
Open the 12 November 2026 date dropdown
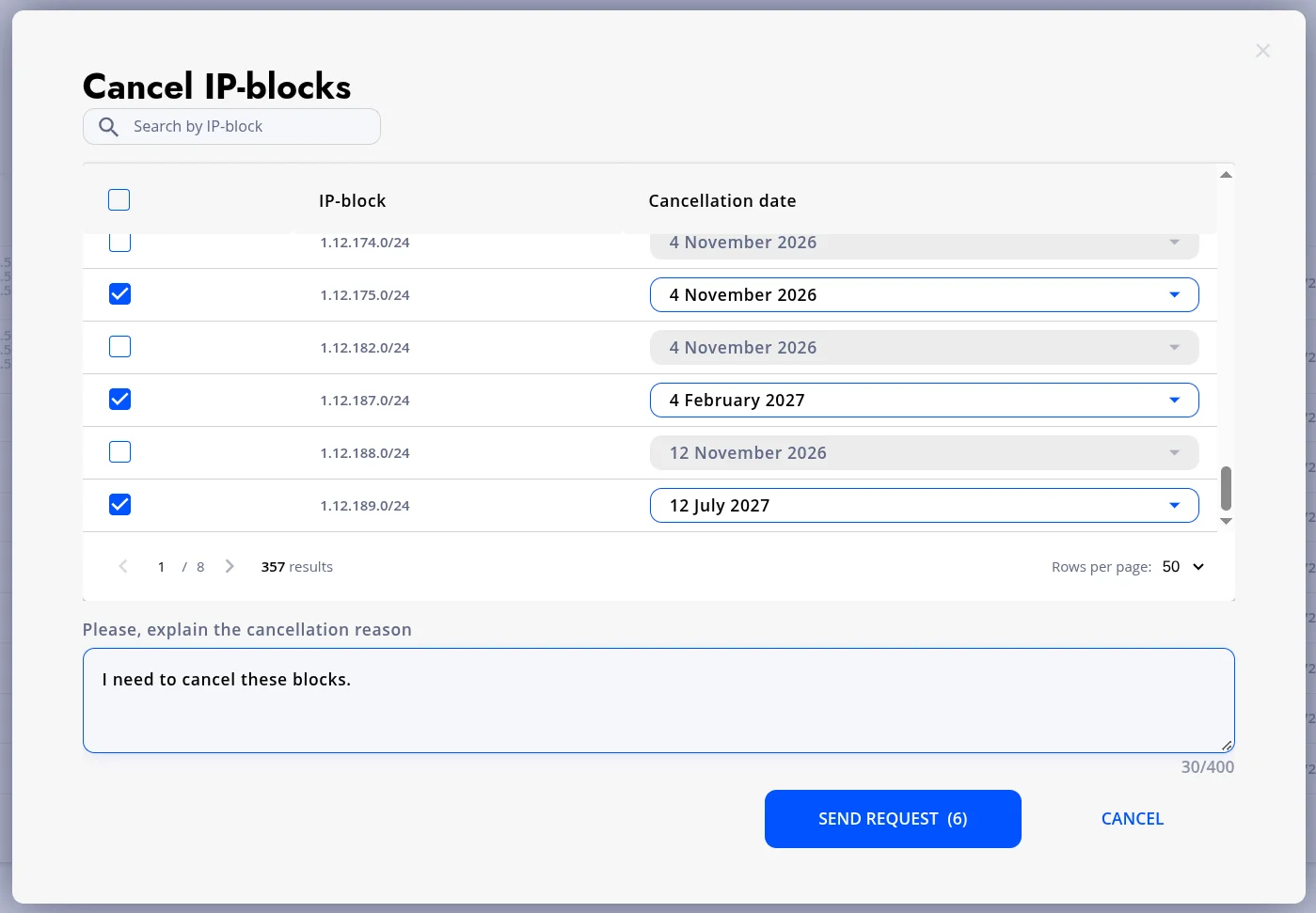[924, 453]
